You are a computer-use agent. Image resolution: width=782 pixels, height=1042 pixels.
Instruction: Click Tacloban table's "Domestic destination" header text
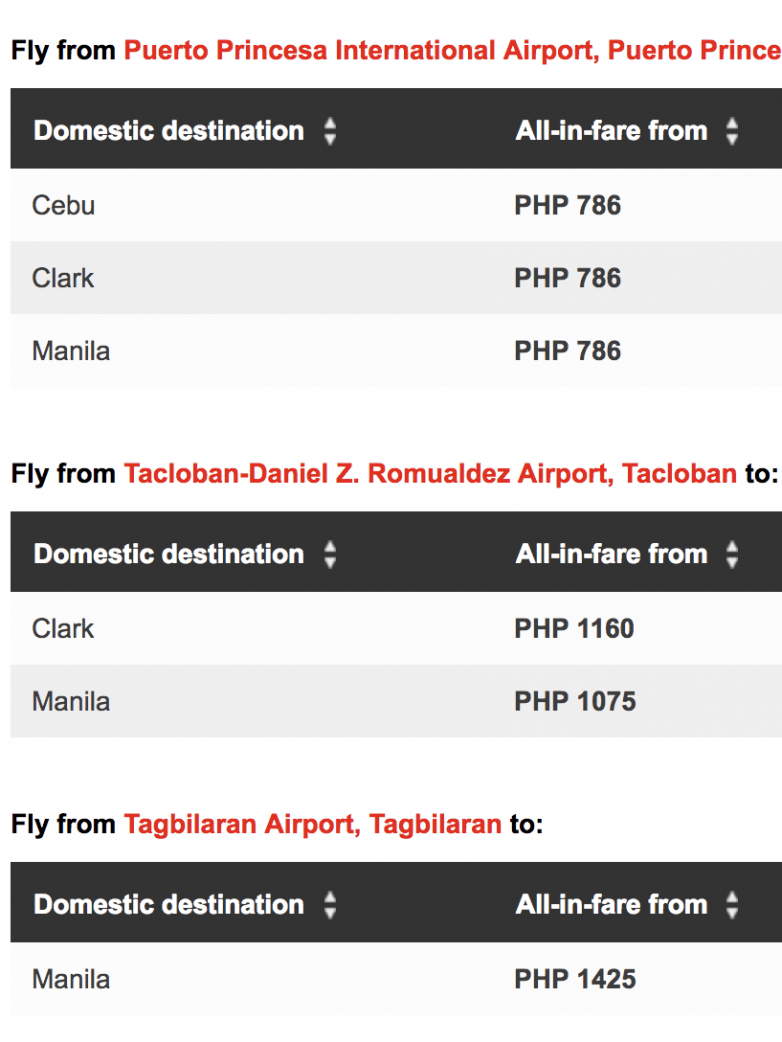[x=168, y=554]
